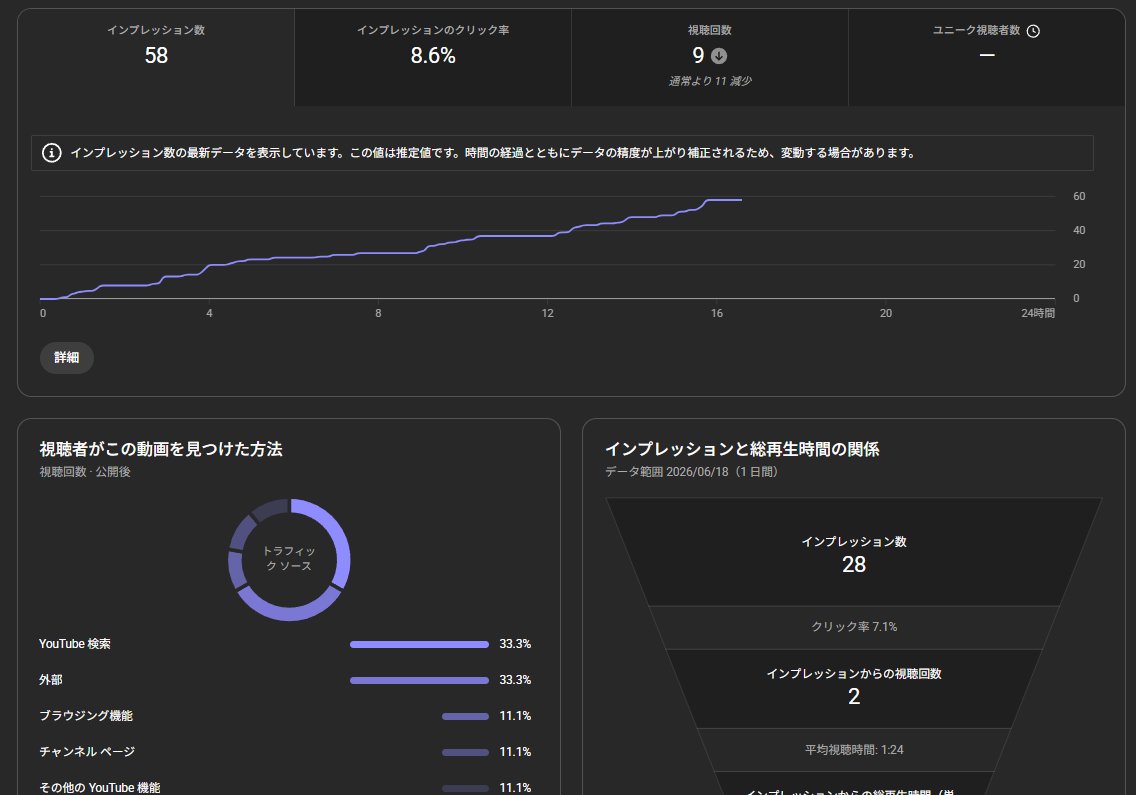Viewport: 1136px width, 795px height.
Task: Click the 外部 33.3% progress bar
Action: [419, 680]
